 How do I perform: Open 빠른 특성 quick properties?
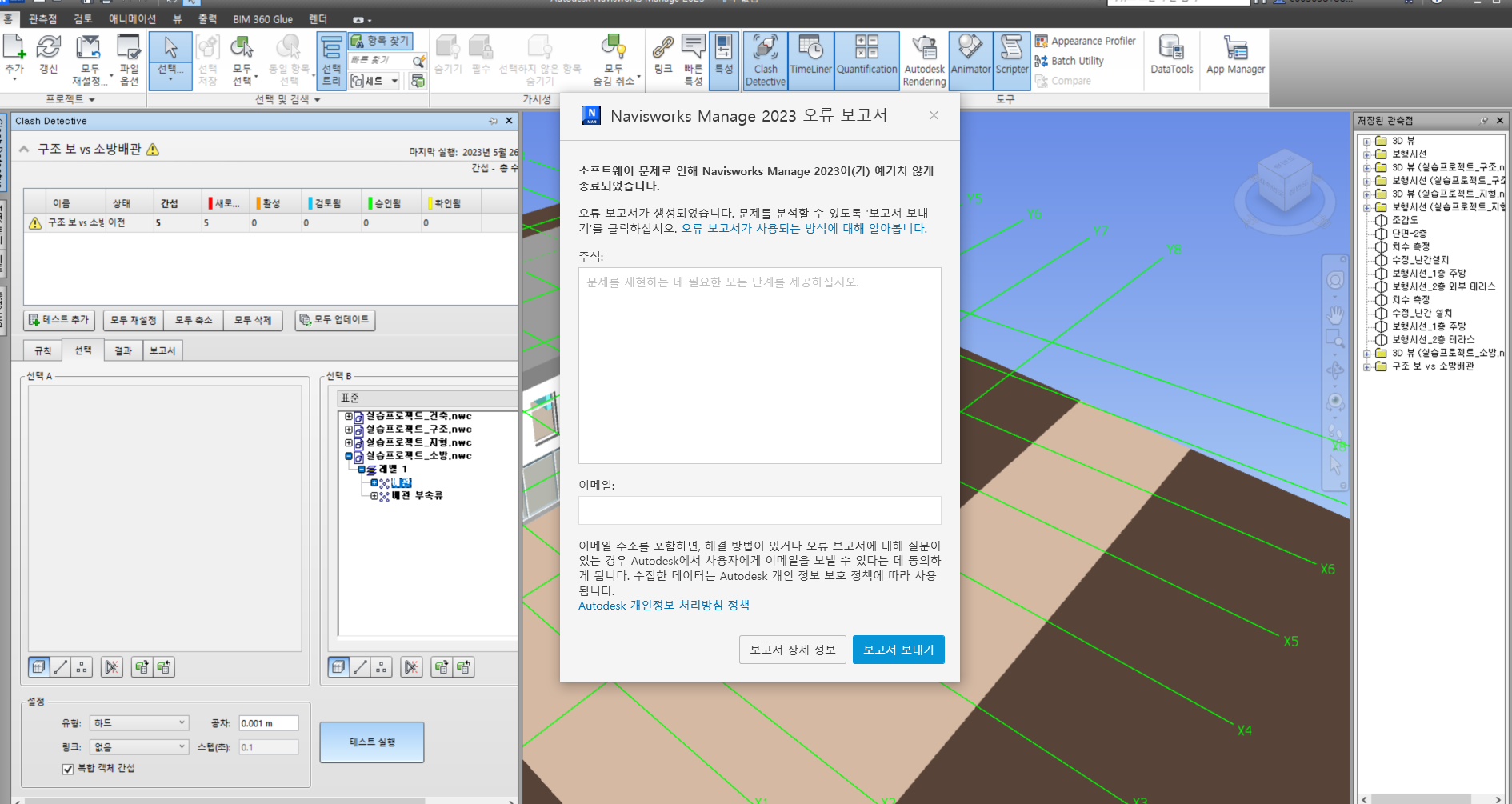(693, 60)
